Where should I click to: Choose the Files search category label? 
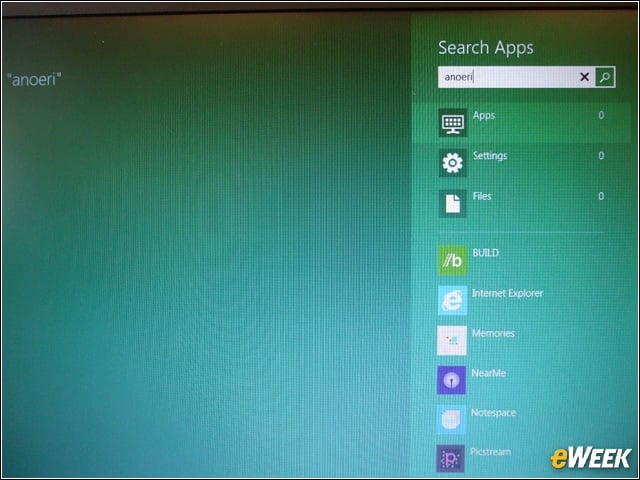[x=482, y=196]
